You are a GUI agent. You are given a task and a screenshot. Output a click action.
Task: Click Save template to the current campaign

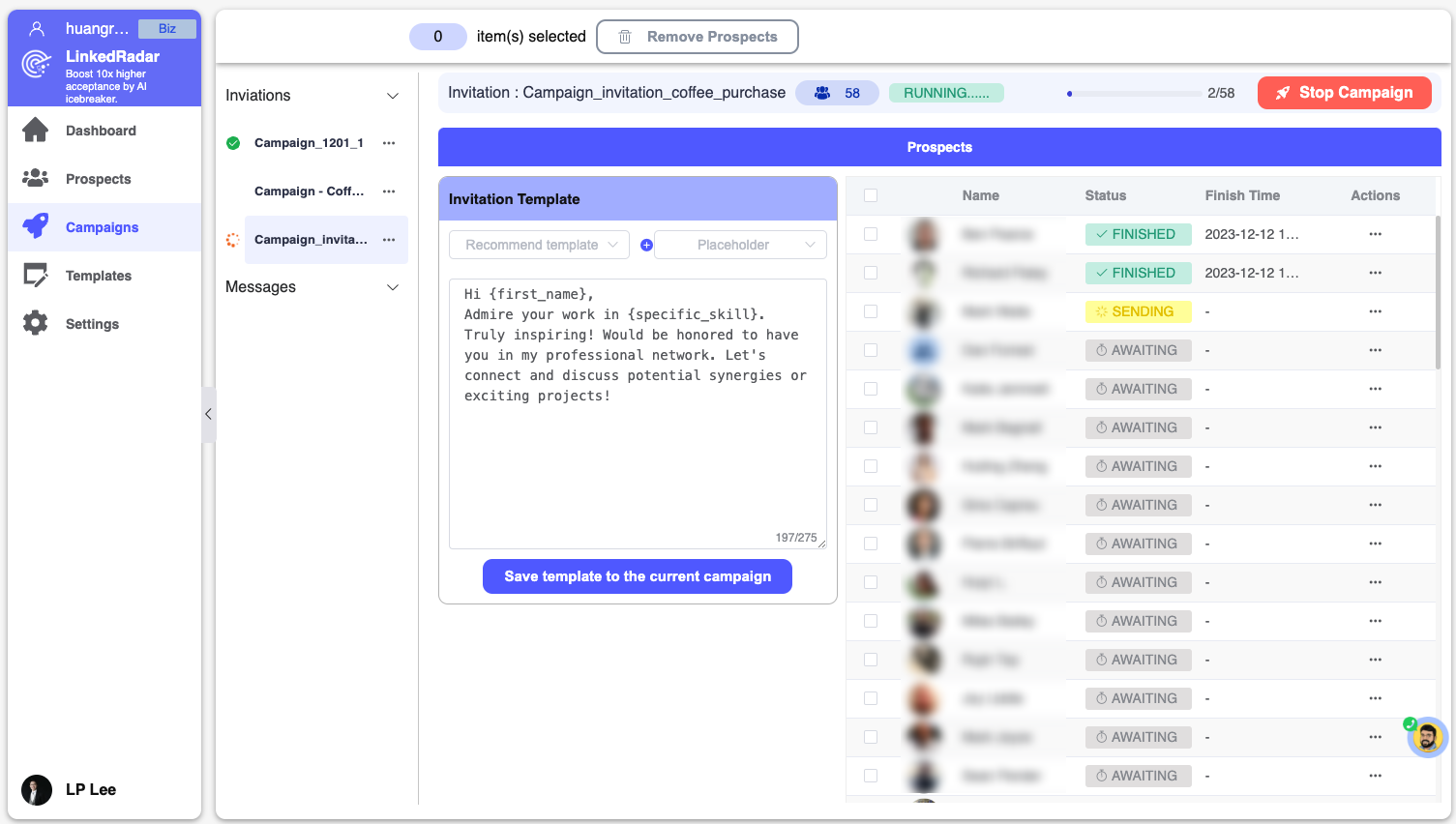pyautogui.click(x=637, y=576)
